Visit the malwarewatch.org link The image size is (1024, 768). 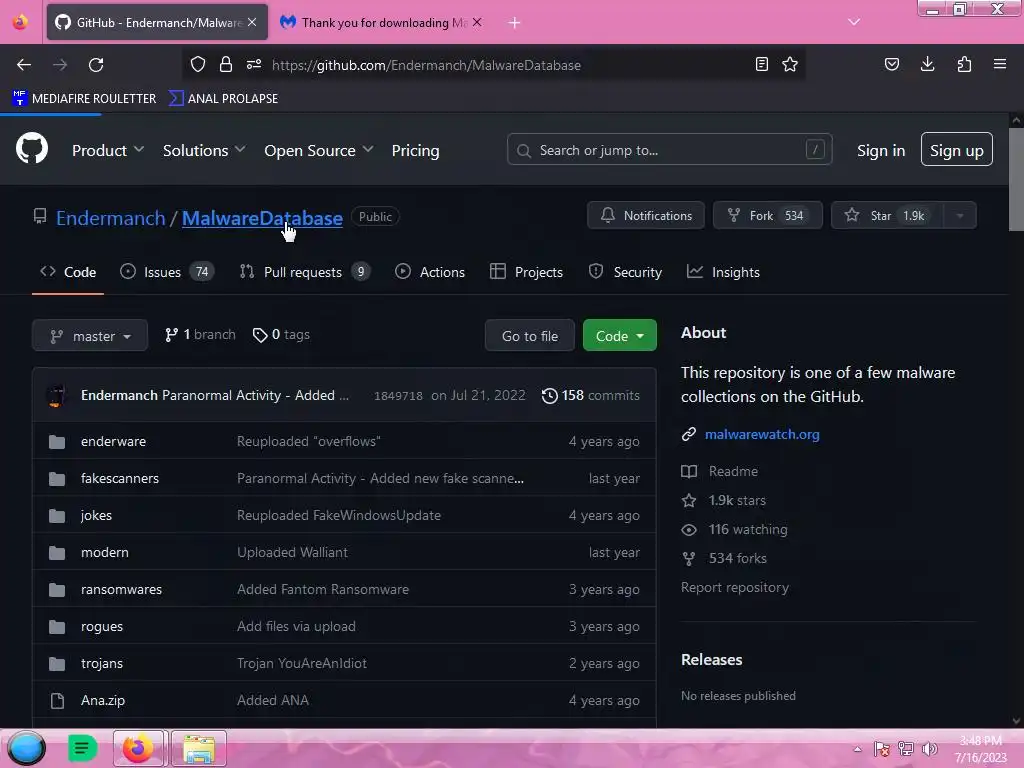pyautogui.click(x=762, y=434)
